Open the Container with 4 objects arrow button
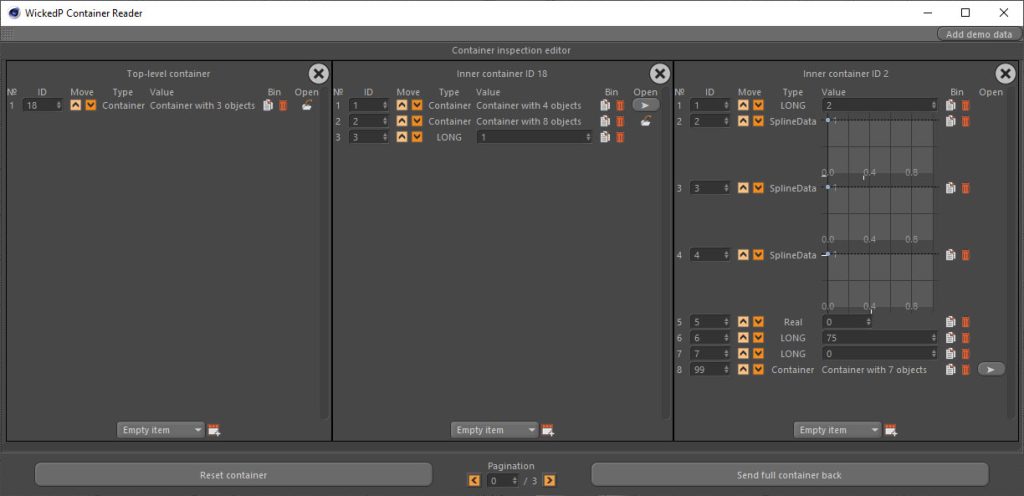This screenshot has width=1024, height=496. coord(646,105)
